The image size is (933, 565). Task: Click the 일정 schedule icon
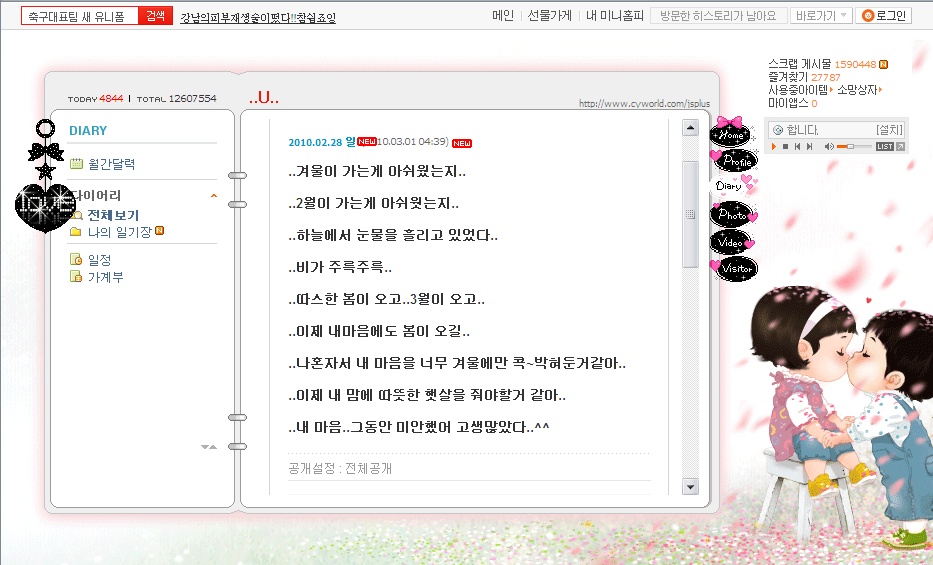coord(76,259)
